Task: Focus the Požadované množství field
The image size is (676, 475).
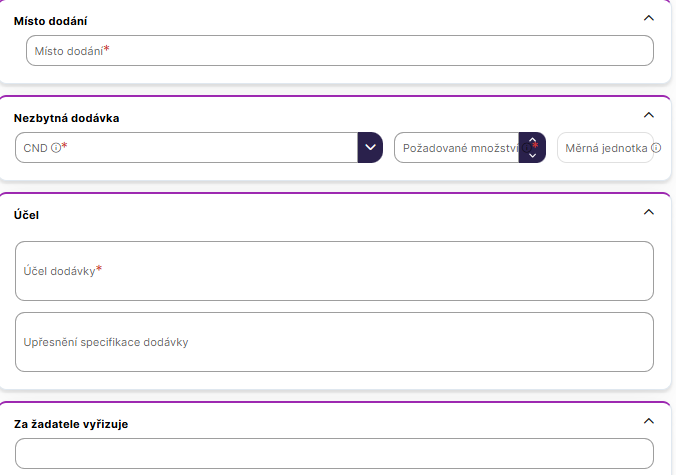Action: point(456,148)
